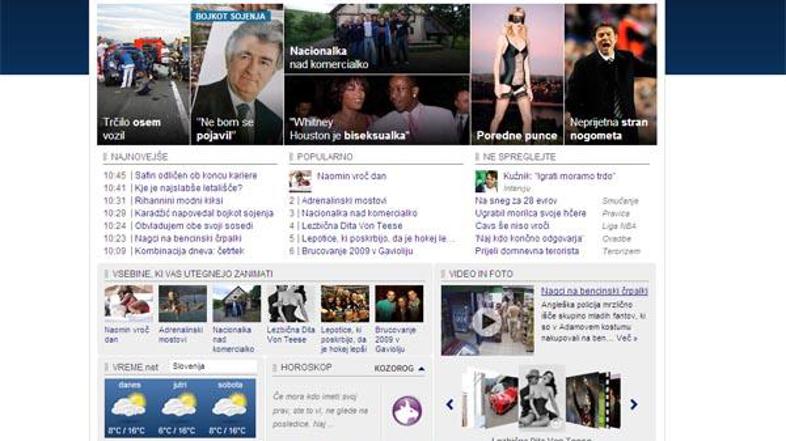Open Prijeli domnevna terorista link
Image resolution: width=786 pixels, height=441 pixels.
527,251
